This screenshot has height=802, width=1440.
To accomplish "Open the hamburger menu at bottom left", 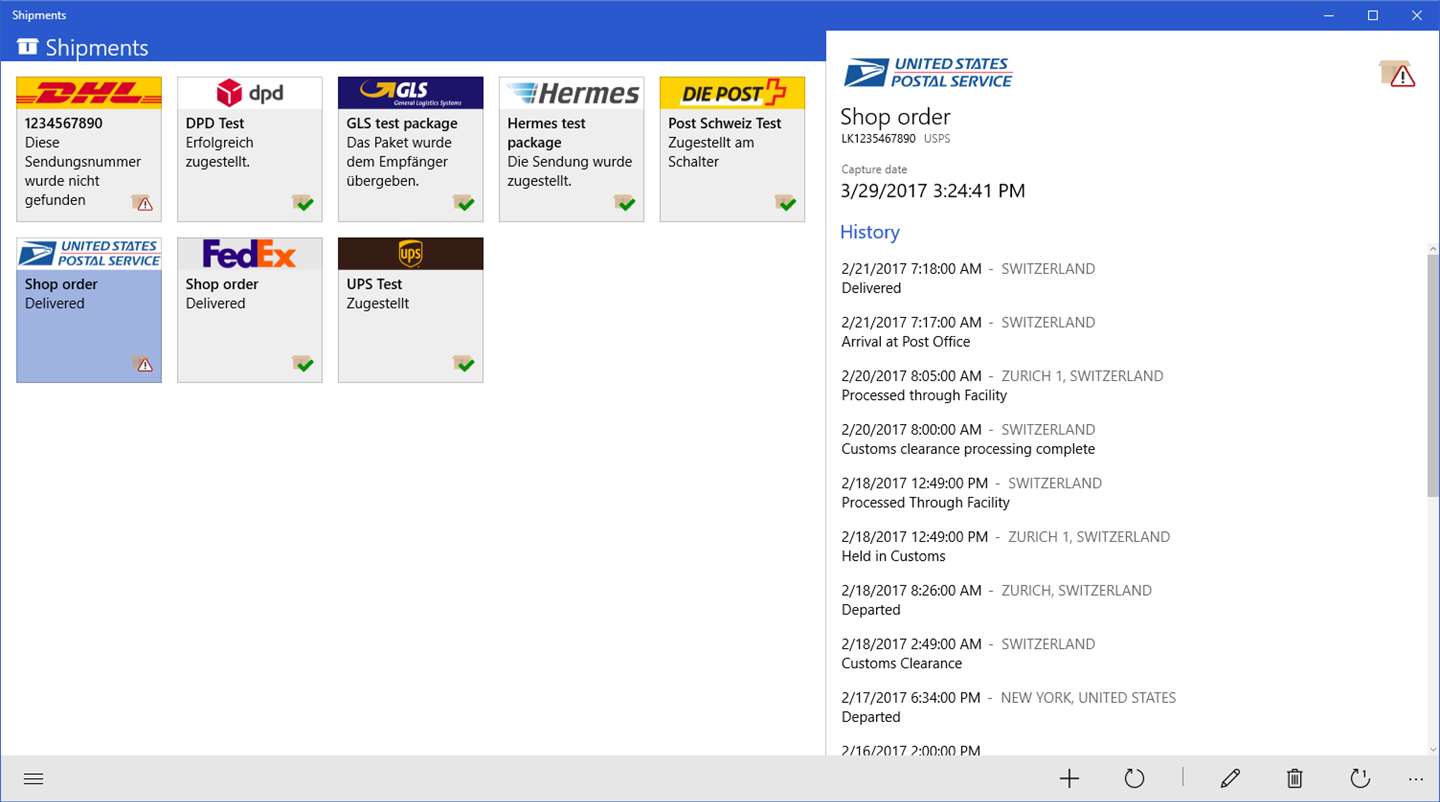I will 33,779.
